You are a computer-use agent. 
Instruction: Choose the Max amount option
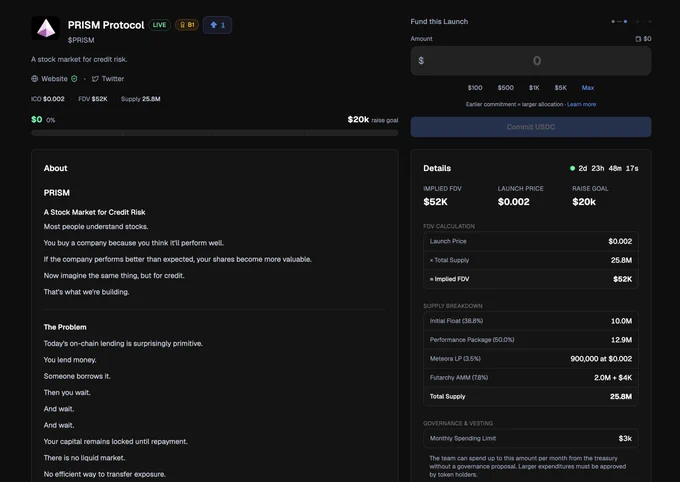click(x=588, y=88)
